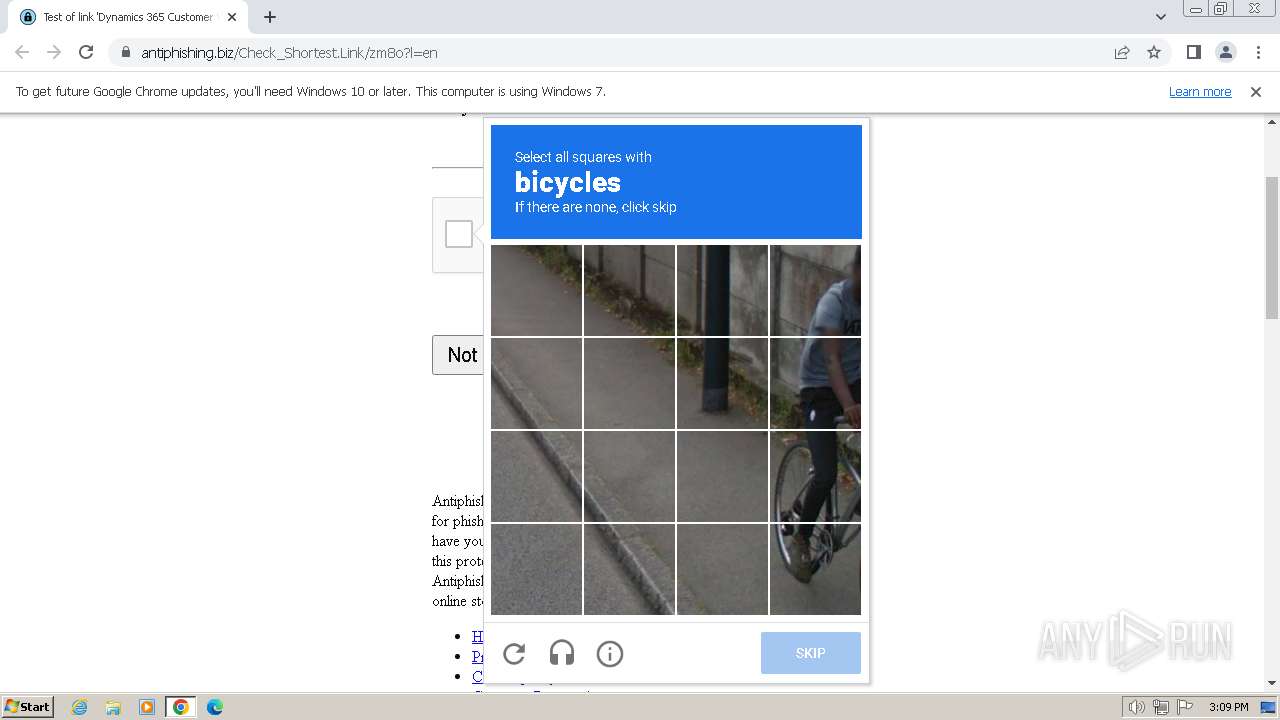Open Action Center flag icon
1280x720 pixels.
(x=1185, y=707)
